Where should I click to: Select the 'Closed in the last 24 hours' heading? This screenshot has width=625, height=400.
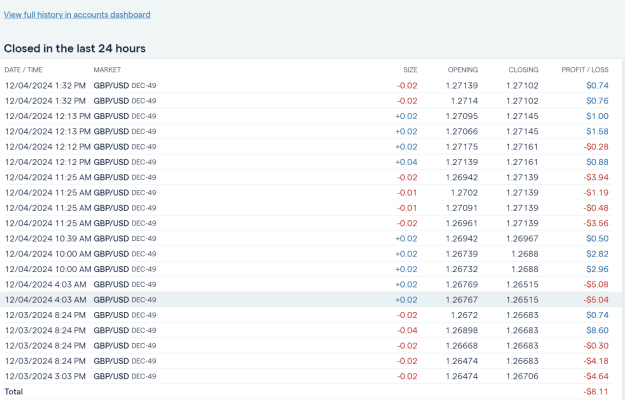75,48
